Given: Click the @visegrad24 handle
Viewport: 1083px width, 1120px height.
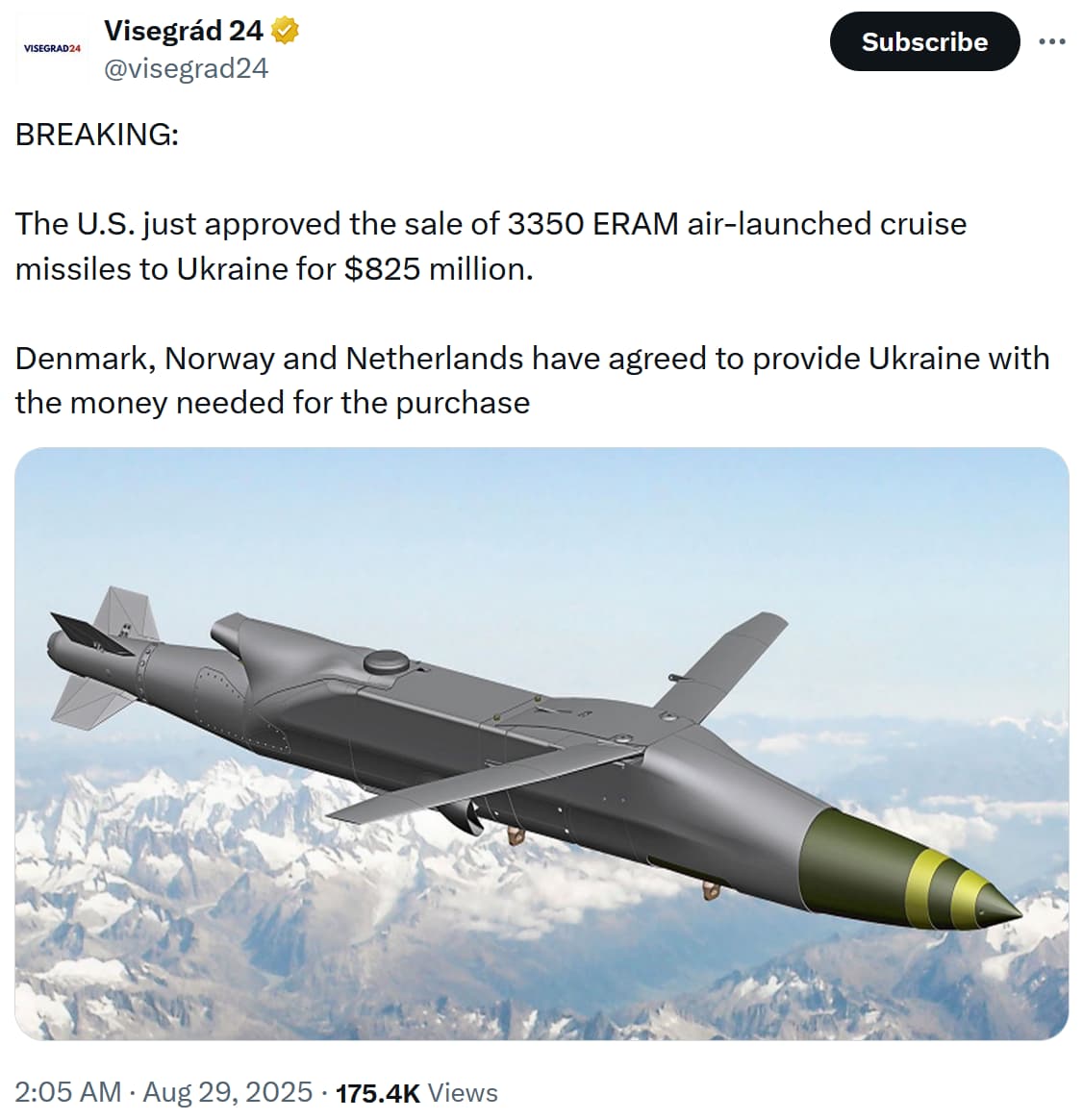Looking at the screenshot, I should point(186,68).
